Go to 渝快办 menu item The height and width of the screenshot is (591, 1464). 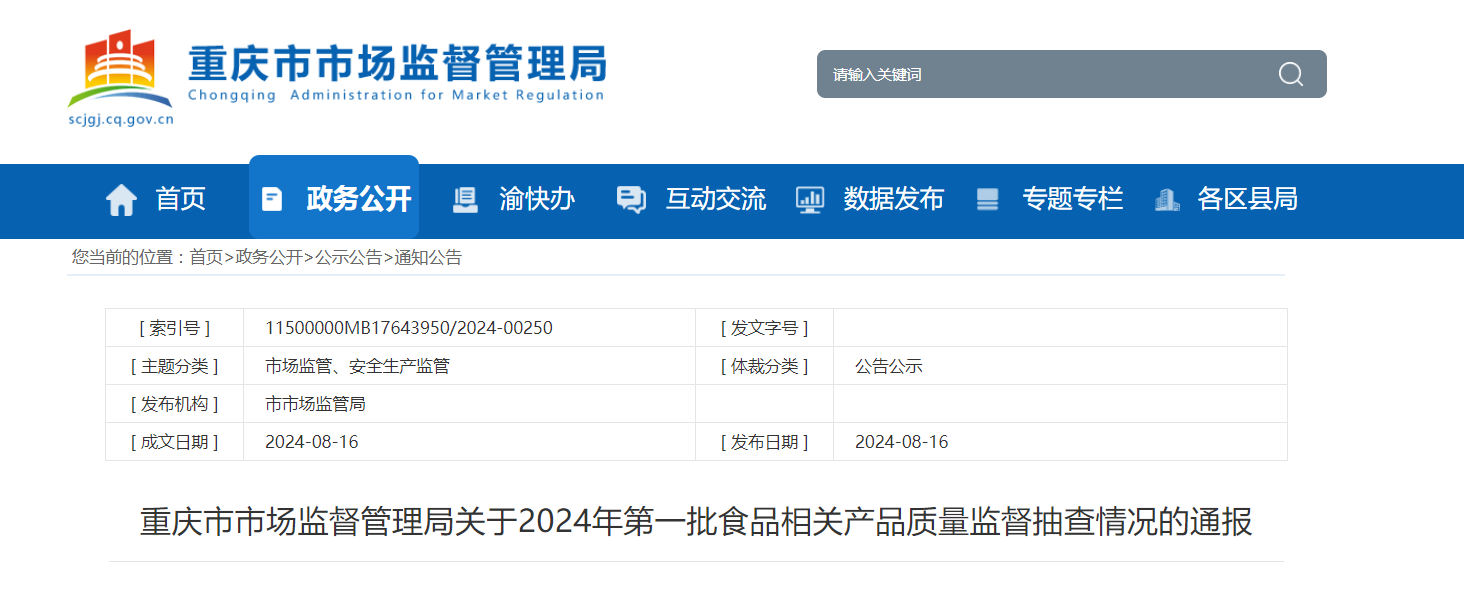(x=537, y=199)
